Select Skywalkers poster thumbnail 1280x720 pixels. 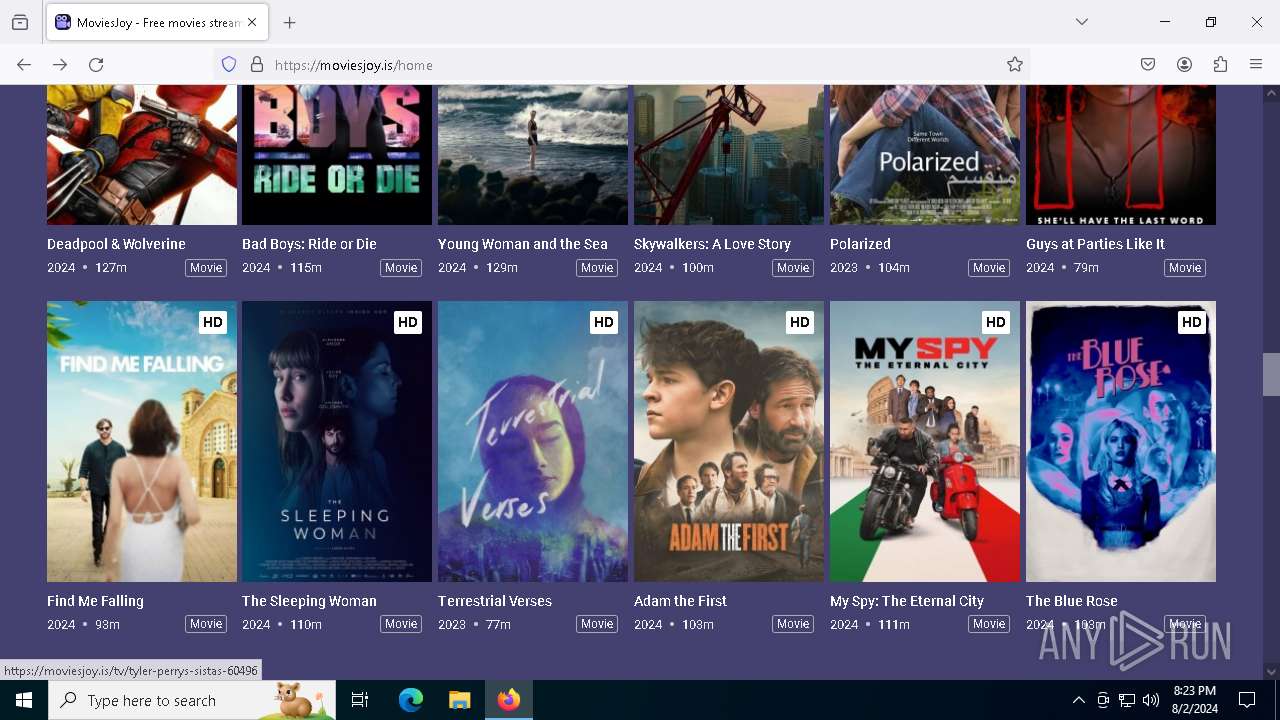coord(729,155)
